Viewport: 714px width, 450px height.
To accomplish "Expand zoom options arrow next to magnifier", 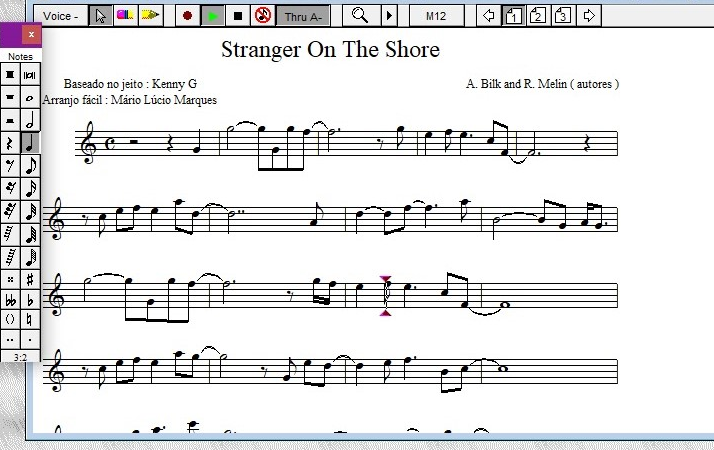I will [389, 15].
